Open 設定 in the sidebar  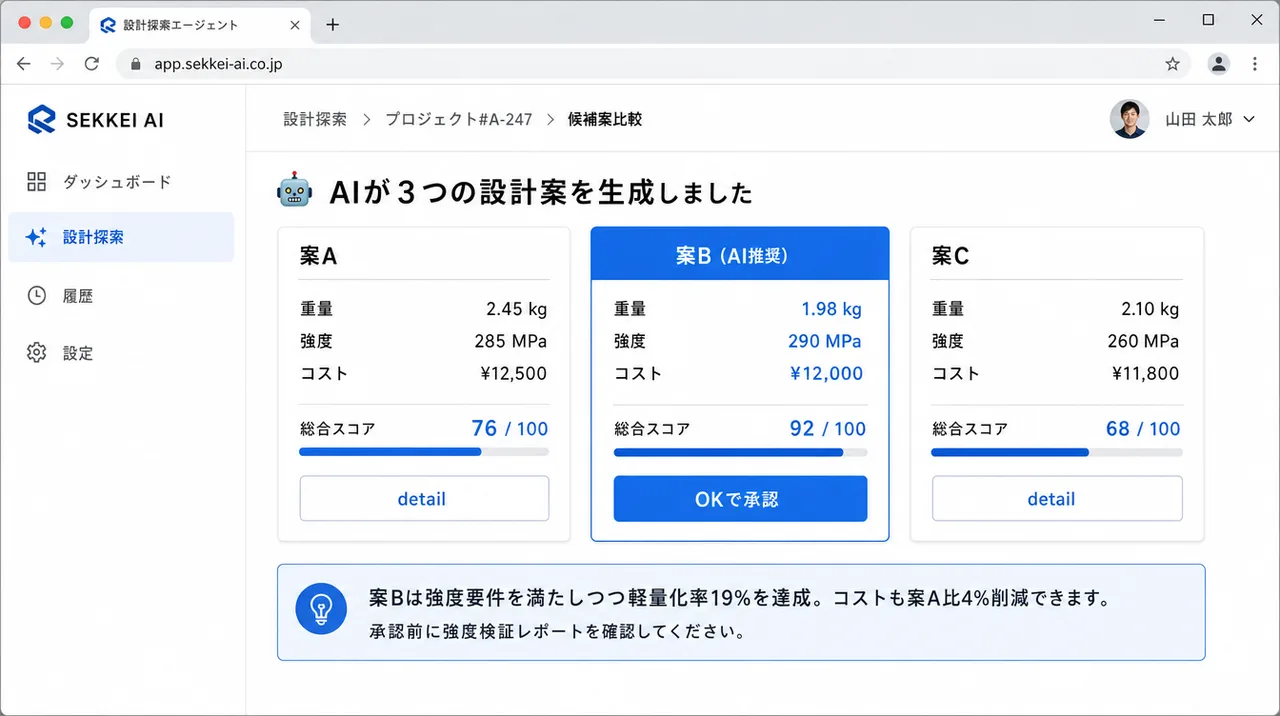(x=121, y=353)
